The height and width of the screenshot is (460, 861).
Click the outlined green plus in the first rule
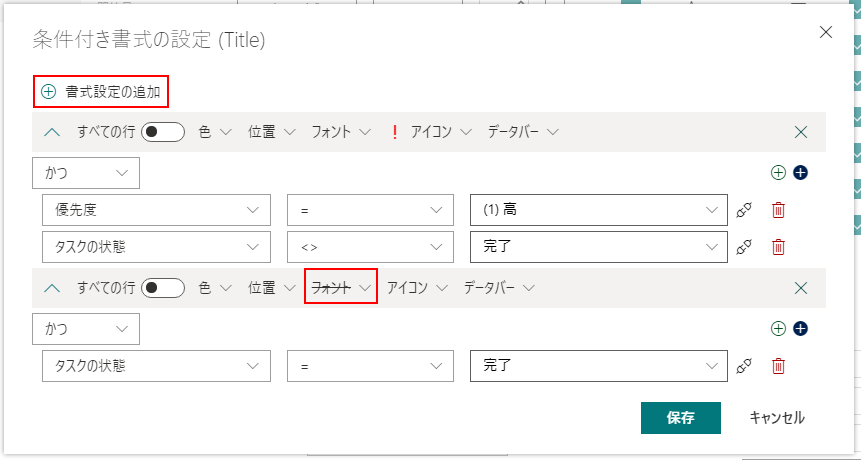coord(778,172)
